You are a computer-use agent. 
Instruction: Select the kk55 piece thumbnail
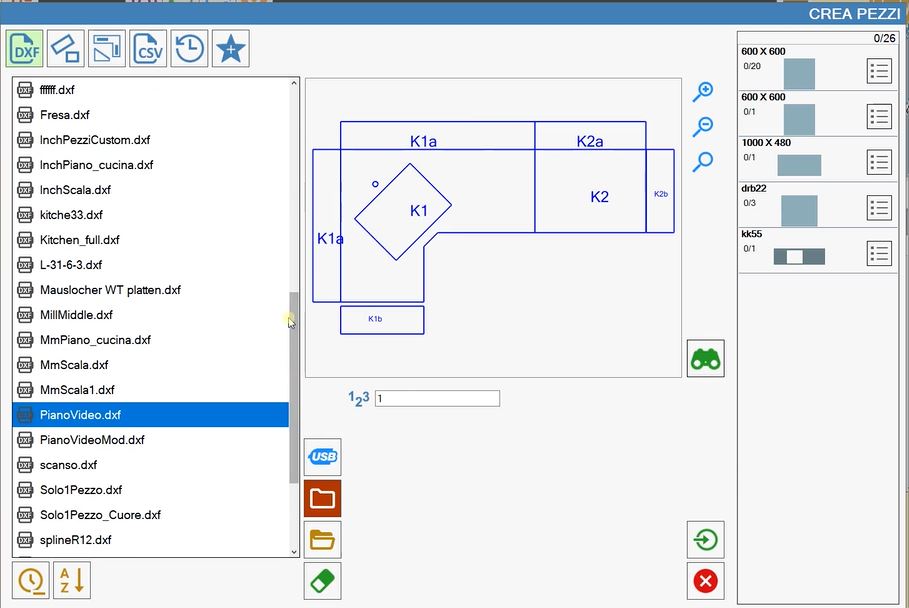(799, 256)
